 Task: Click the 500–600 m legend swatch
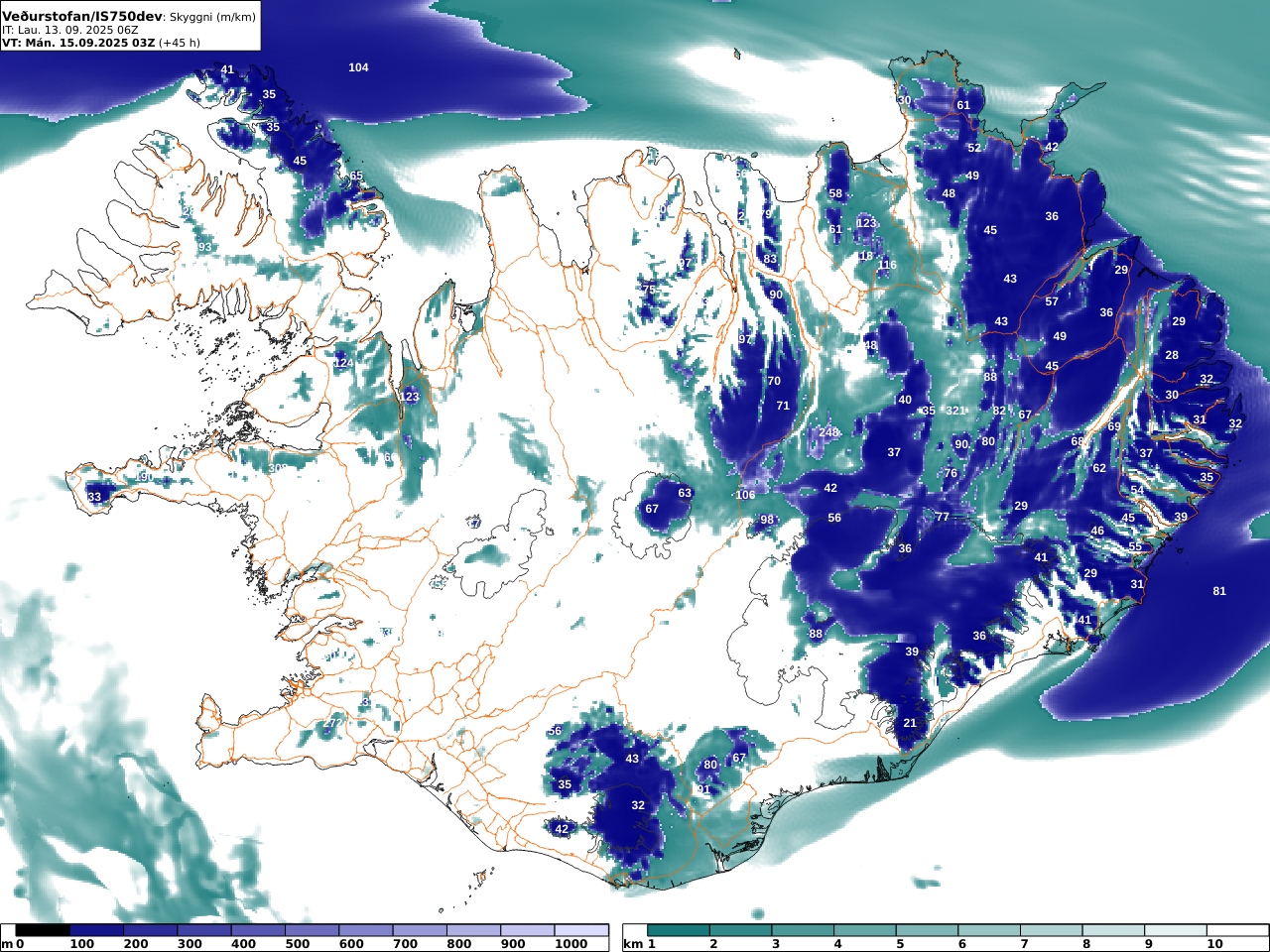pos(313,930)
